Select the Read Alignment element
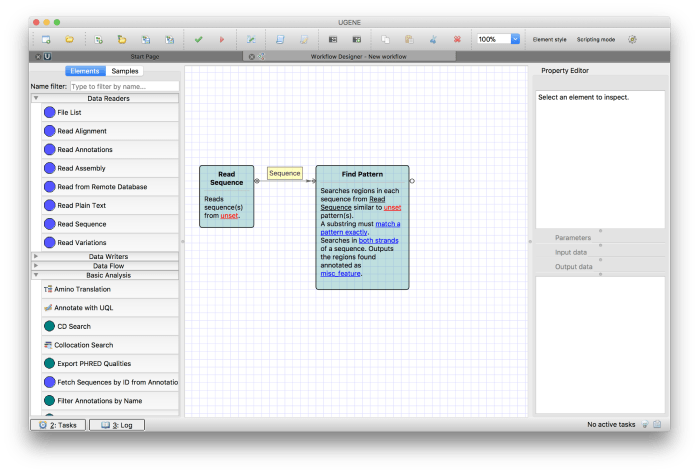The height and width of the screenshot is (473, 699). (82, 131)
